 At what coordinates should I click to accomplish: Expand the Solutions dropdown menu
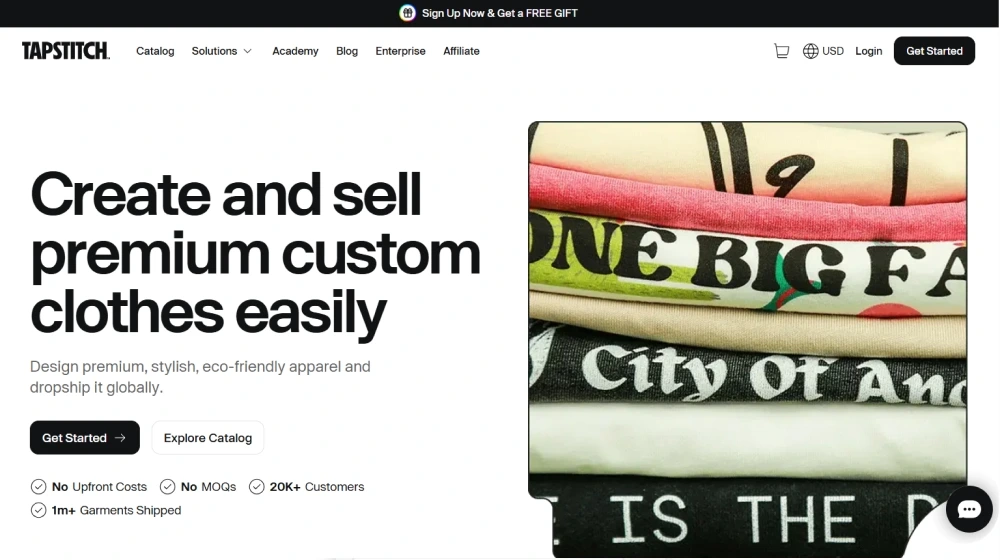(x=214, y=51)
